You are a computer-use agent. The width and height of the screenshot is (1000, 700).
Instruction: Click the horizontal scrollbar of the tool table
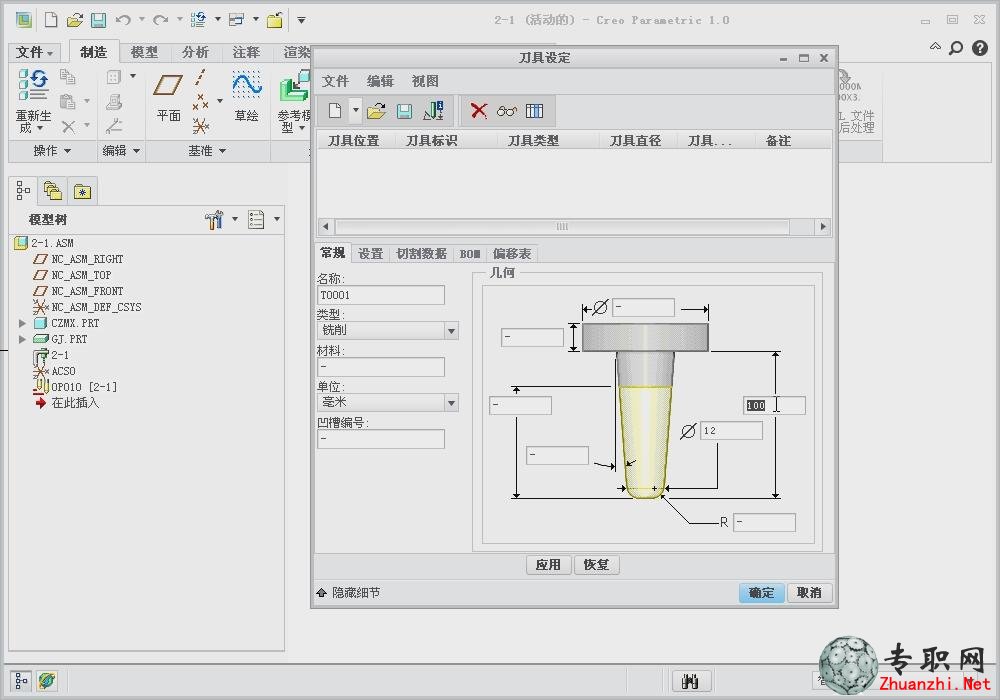point(562,226)
